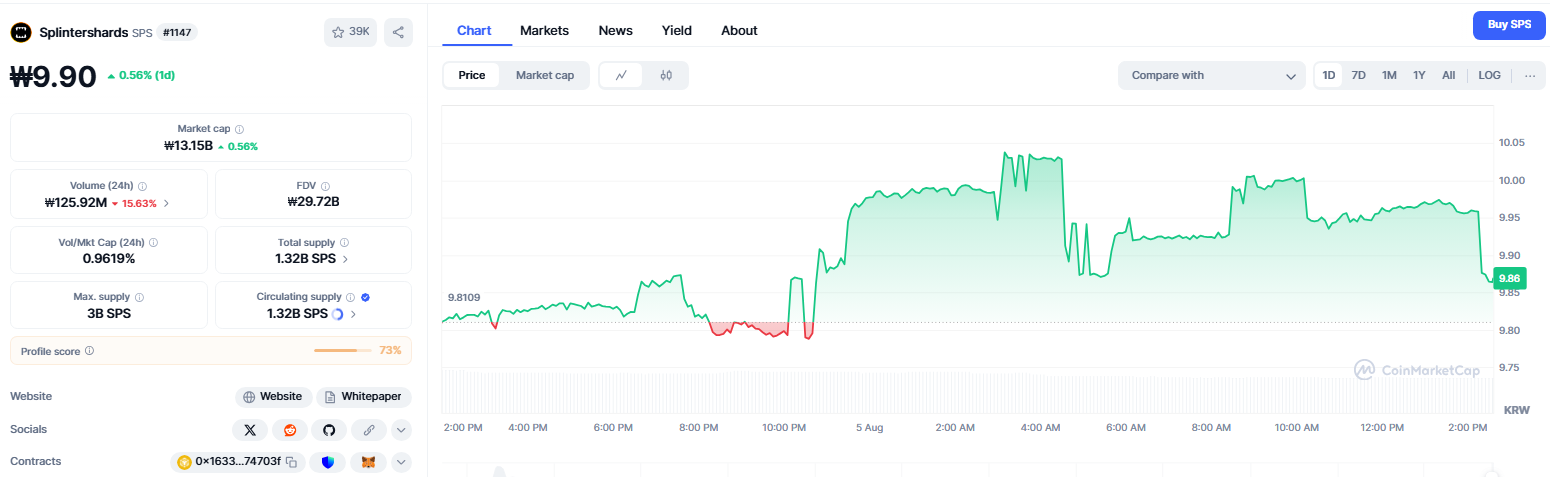Image resolution: width=1550 pixels, height=477 pixels.
Task: Switch to line chart view
Action: [621, 75]
